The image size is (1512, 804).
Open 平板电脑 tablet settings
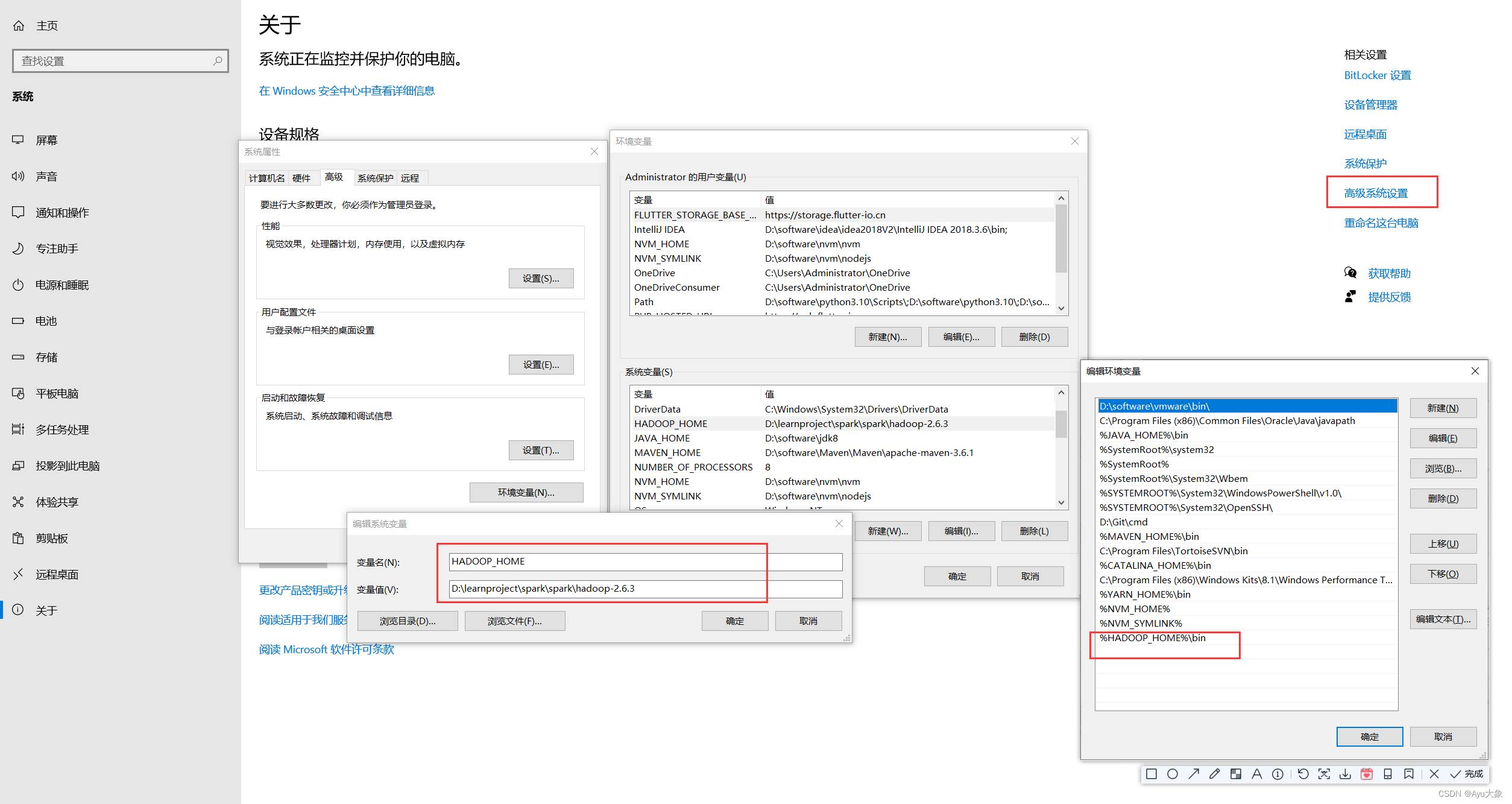45,393
